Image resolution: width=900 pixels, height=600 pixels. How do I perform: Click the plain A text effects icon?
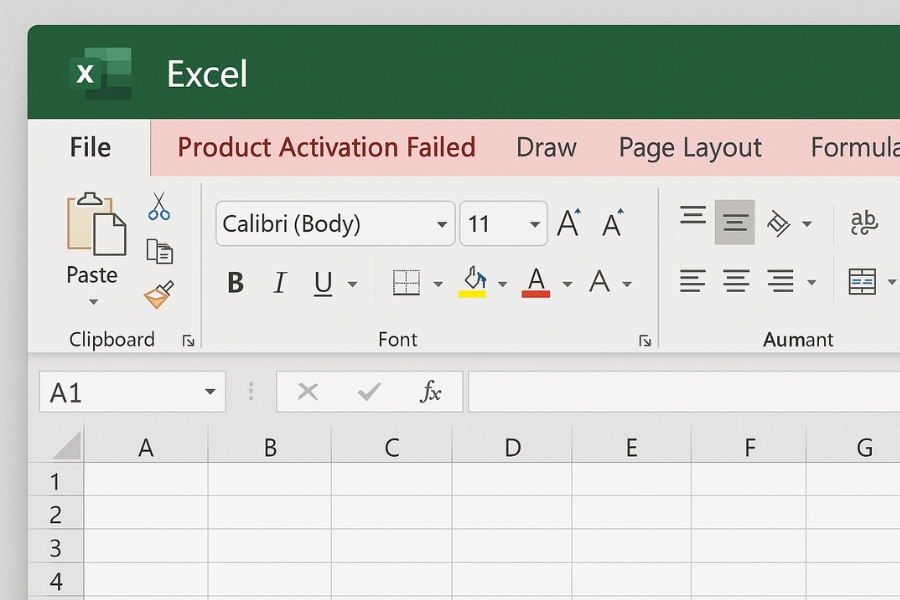click(x=599, y=281)
